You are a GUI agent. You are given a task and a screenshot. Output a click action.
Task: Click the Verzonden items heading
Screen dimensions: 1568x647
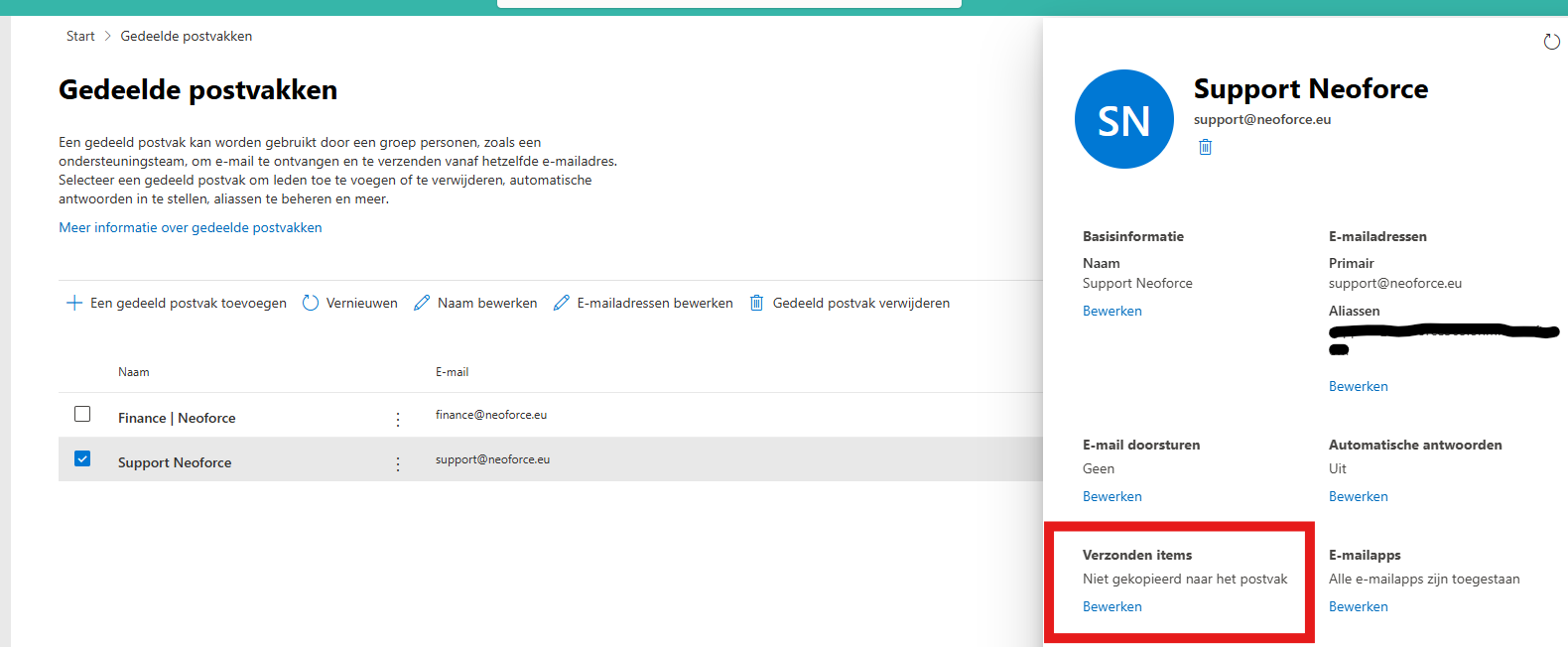coord(1137,555)
